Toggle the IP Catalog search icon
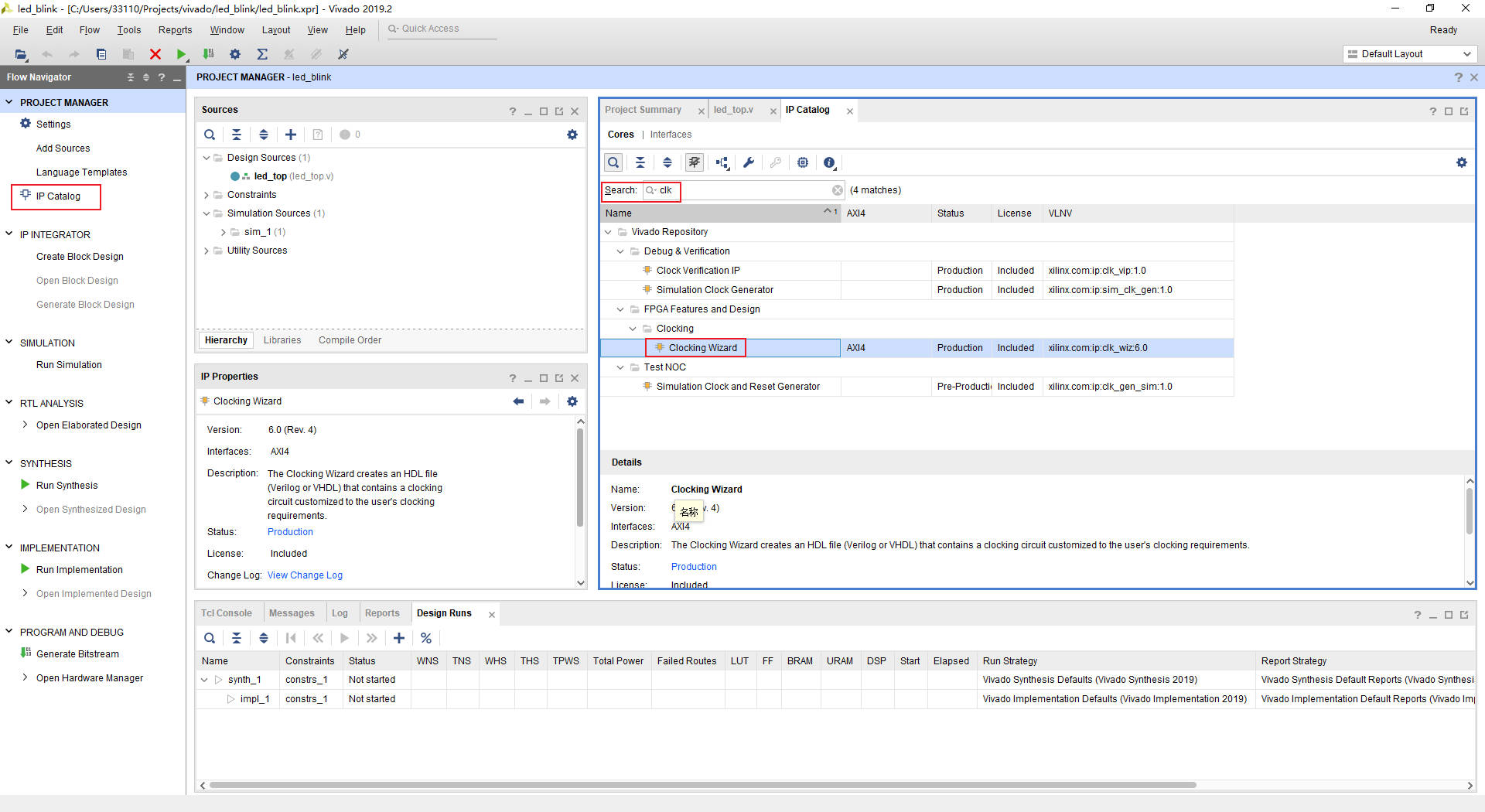1485x812 pixels. 613,162
